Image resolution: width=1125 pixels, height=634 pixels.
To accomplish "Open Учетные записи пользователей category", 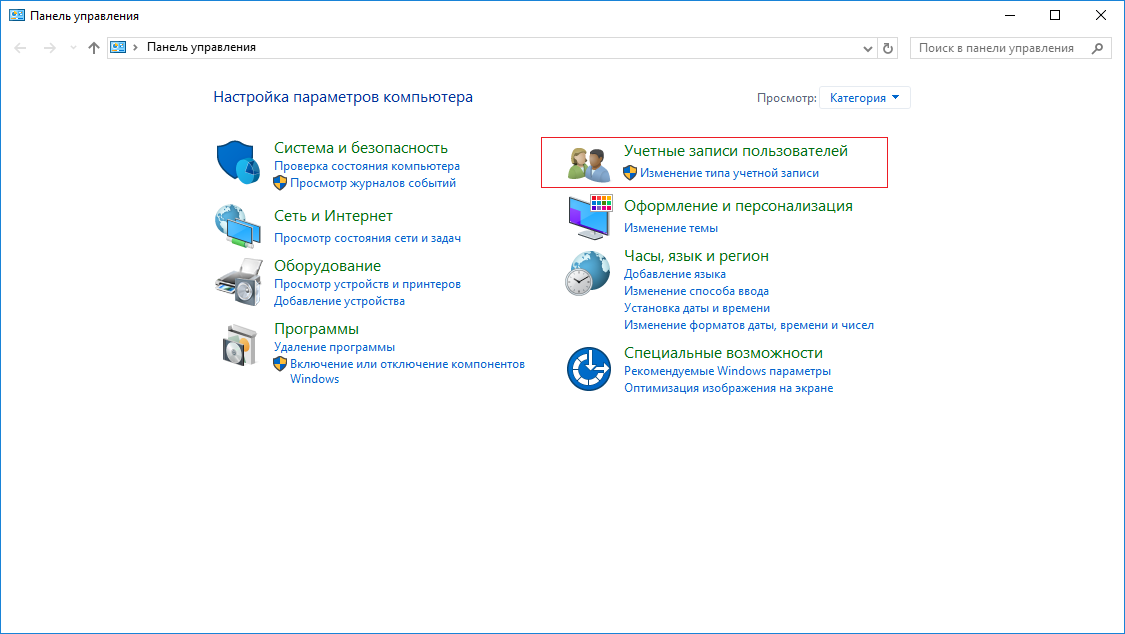I will click(736, 151).
